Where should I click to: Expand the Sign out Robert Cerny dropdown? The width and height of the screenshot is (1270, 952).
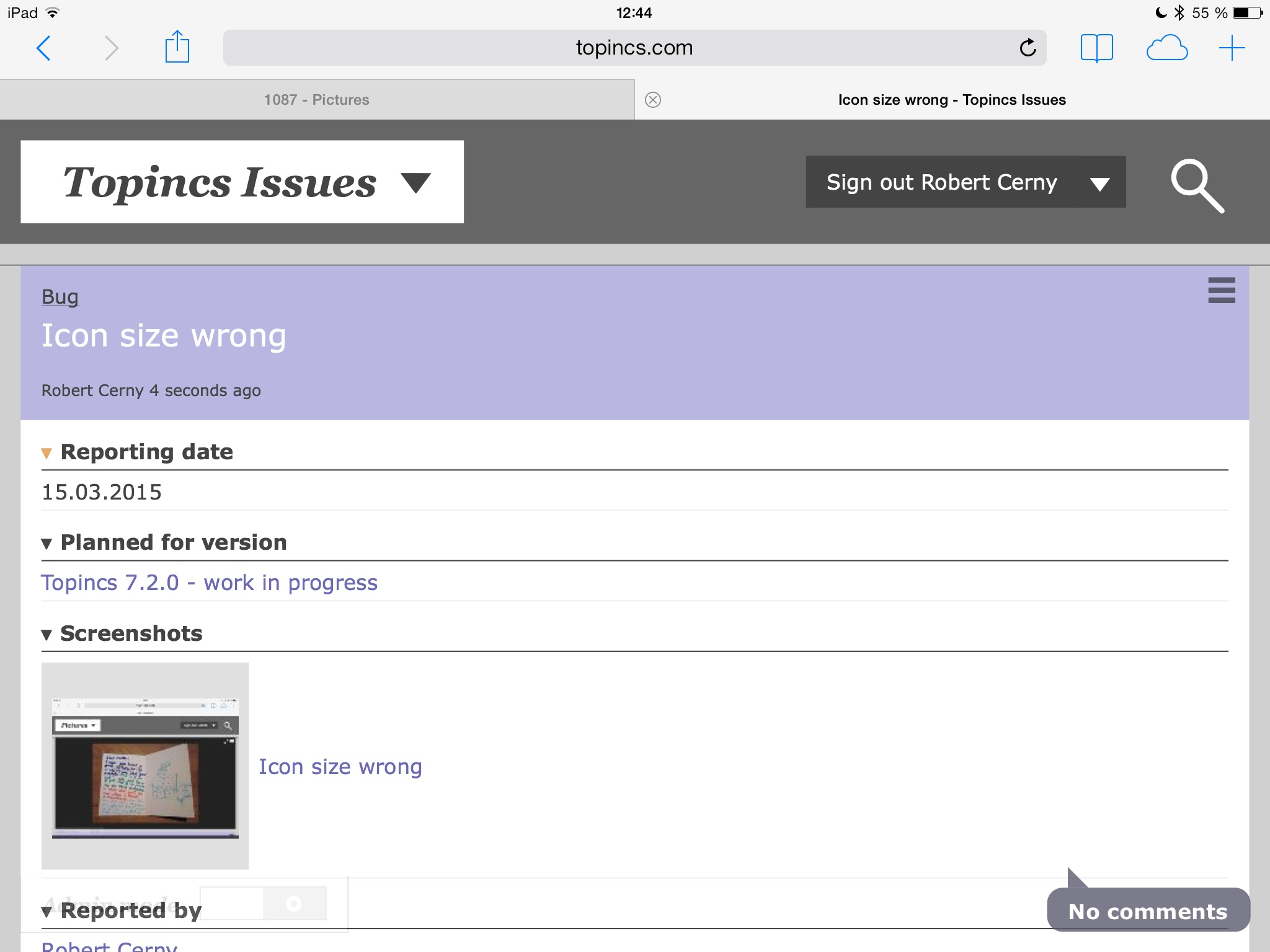pos(1099,184)
